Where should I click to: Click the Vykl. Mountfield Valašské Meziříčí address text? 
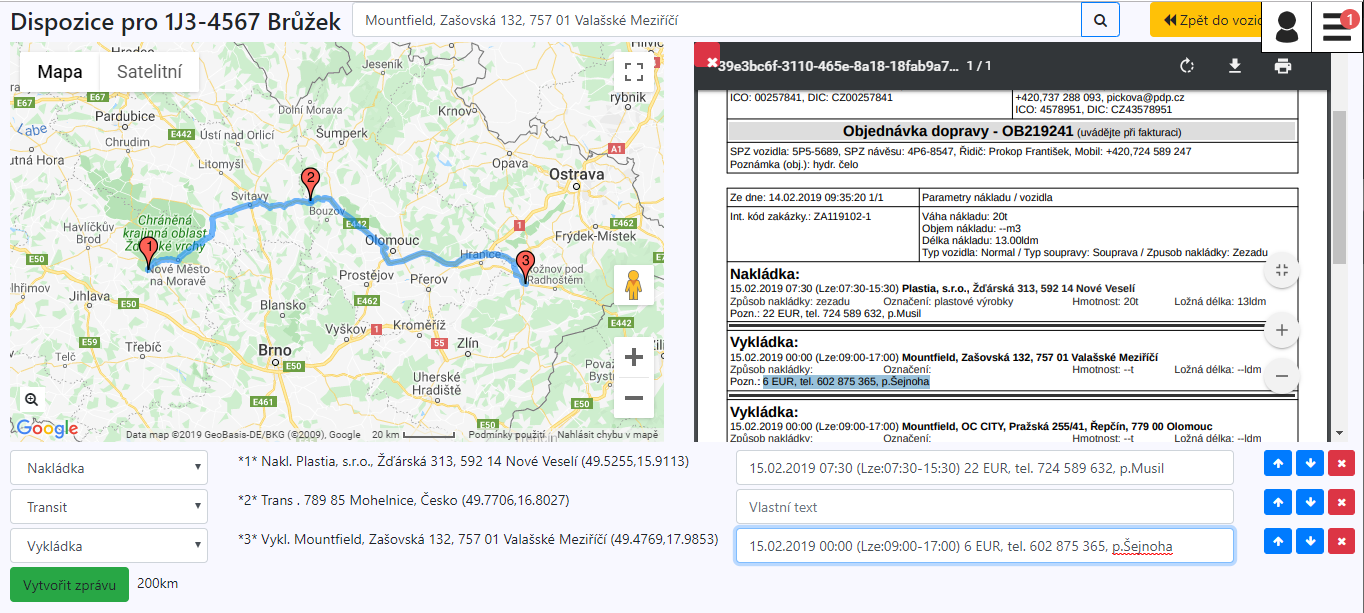478,539
